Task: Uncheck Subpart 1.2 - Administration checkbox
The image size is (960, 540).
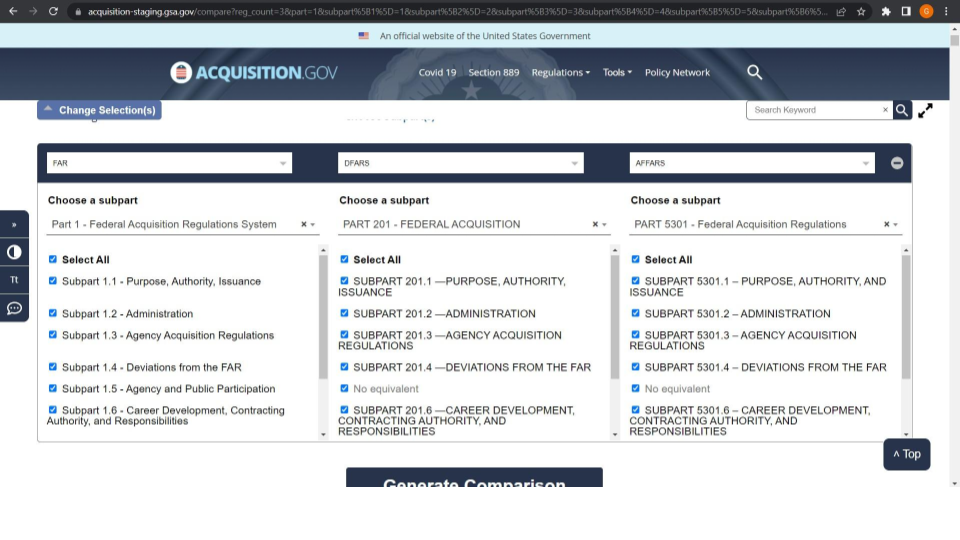Action: click(x=53, y=313)
